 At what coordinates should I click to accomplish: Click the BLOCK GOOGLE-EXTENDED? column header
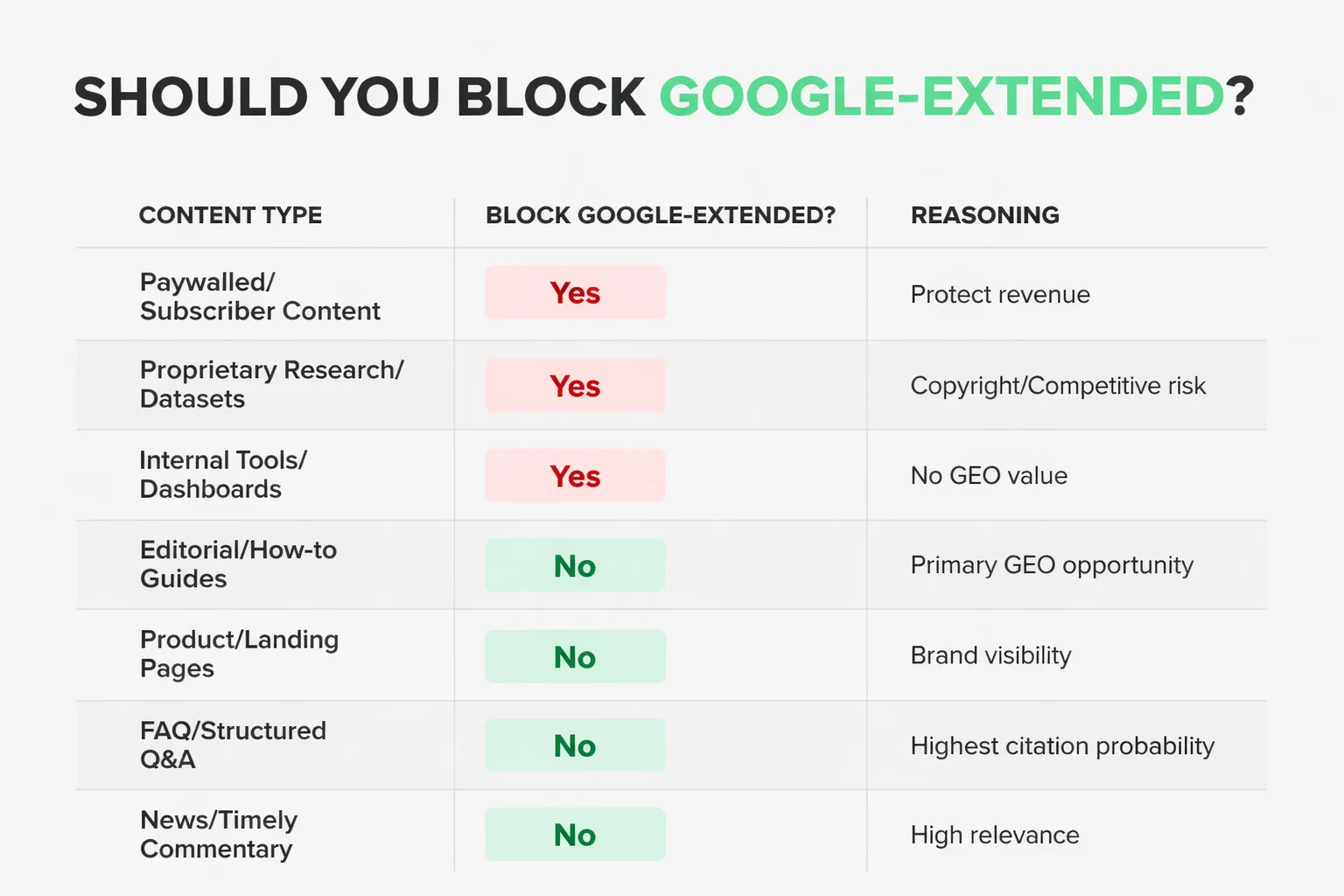(x=661, y=215)
